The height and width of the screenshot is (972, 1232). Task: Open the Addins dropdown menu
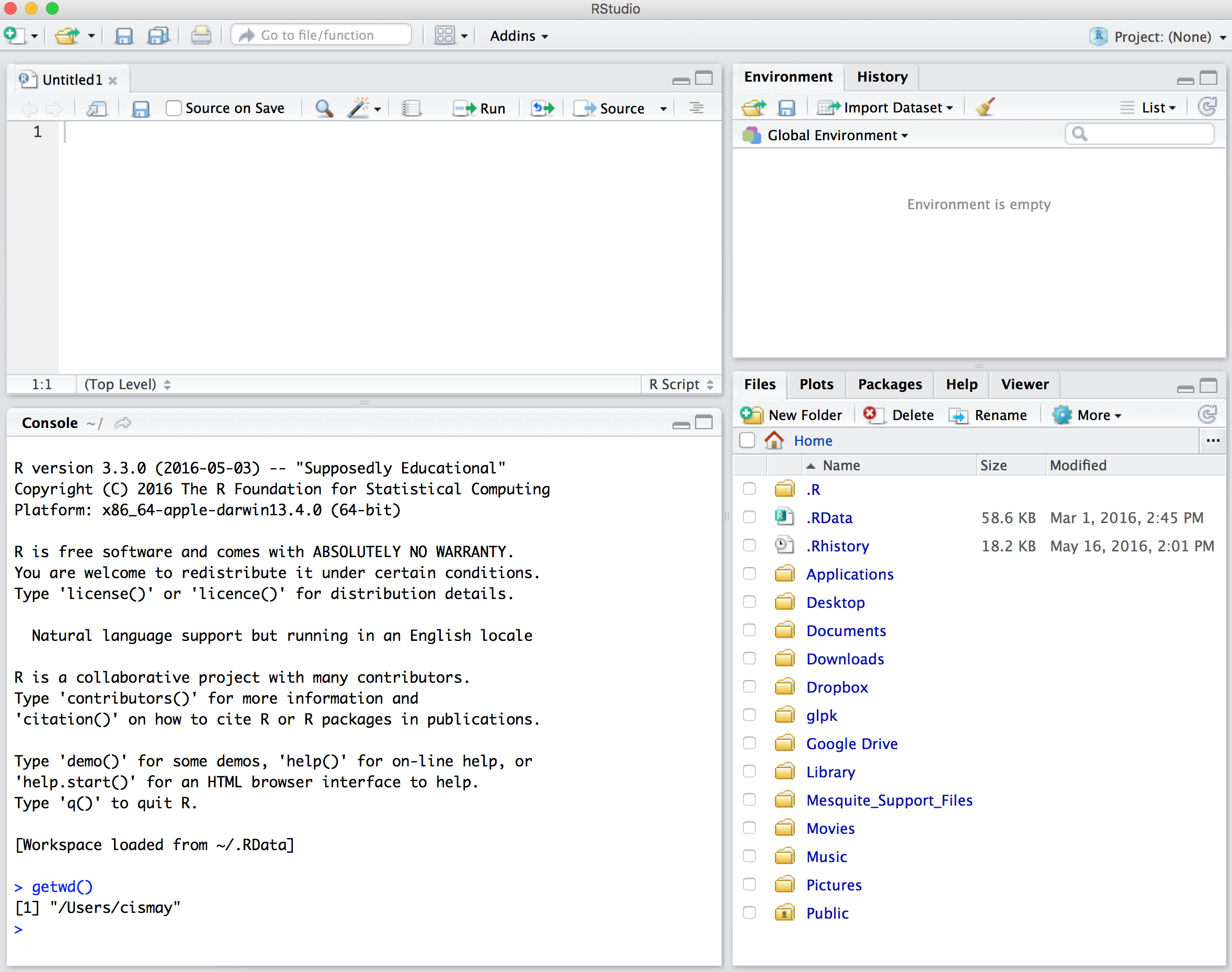coord(519,36)
